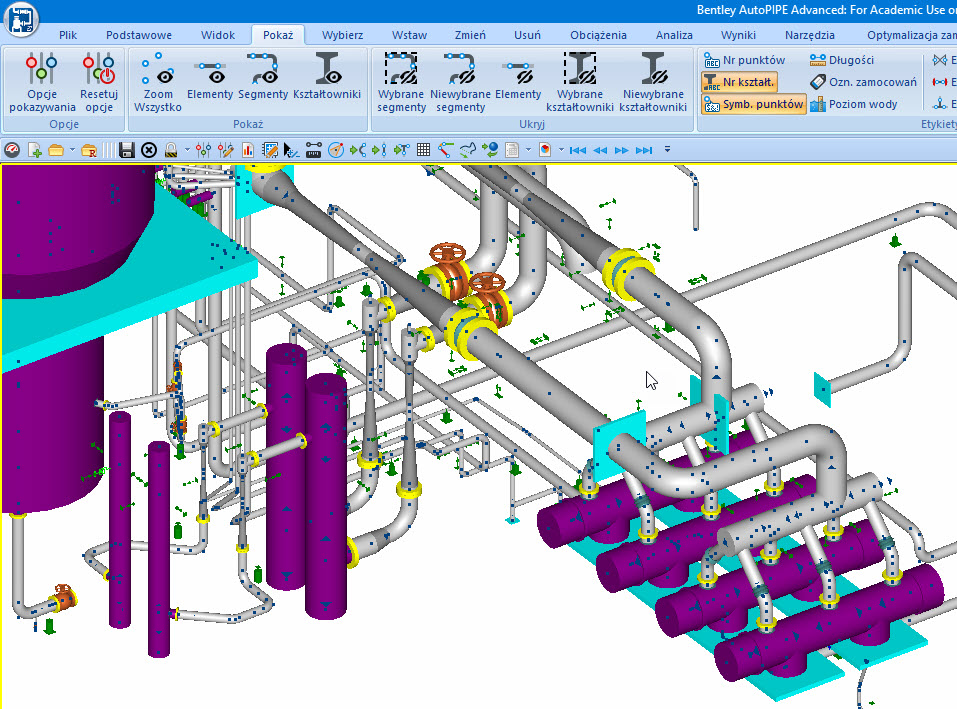Click the document list report icon
Viewport: 957px width, 709px height.
(x=512, y=149)
